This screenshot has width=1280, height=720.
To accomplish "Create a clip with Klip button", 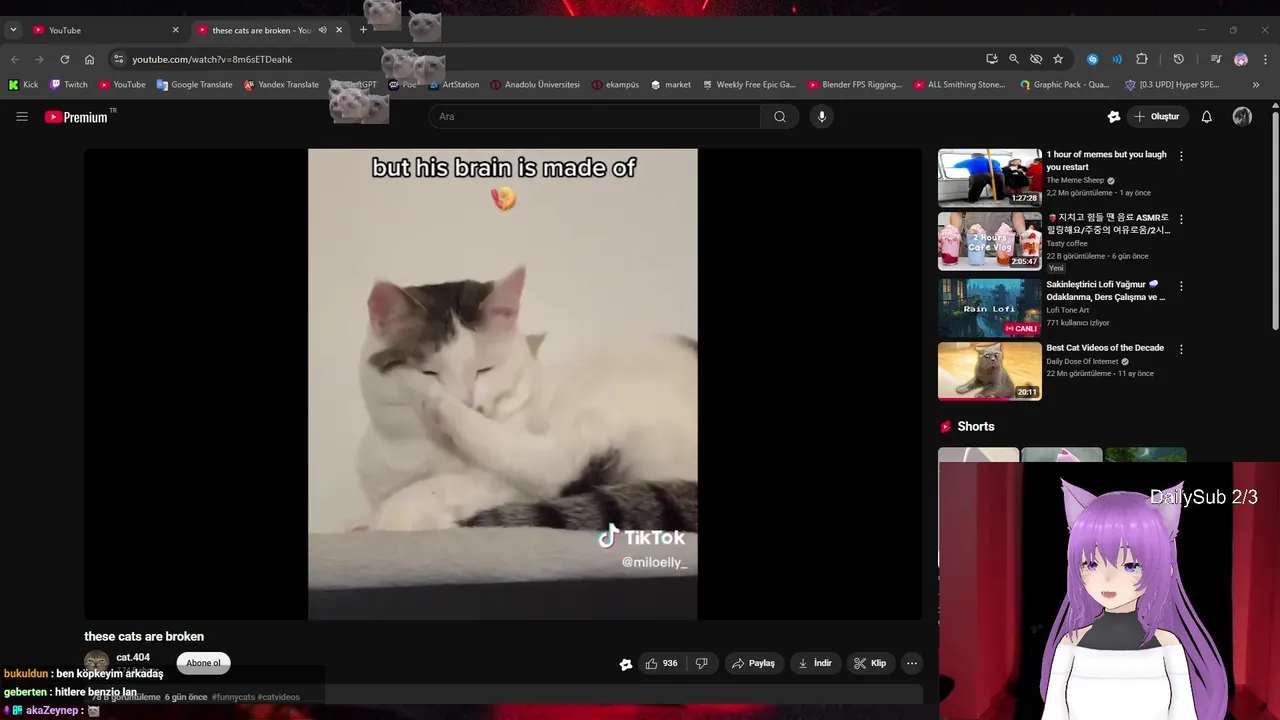I will click(870, 663).
